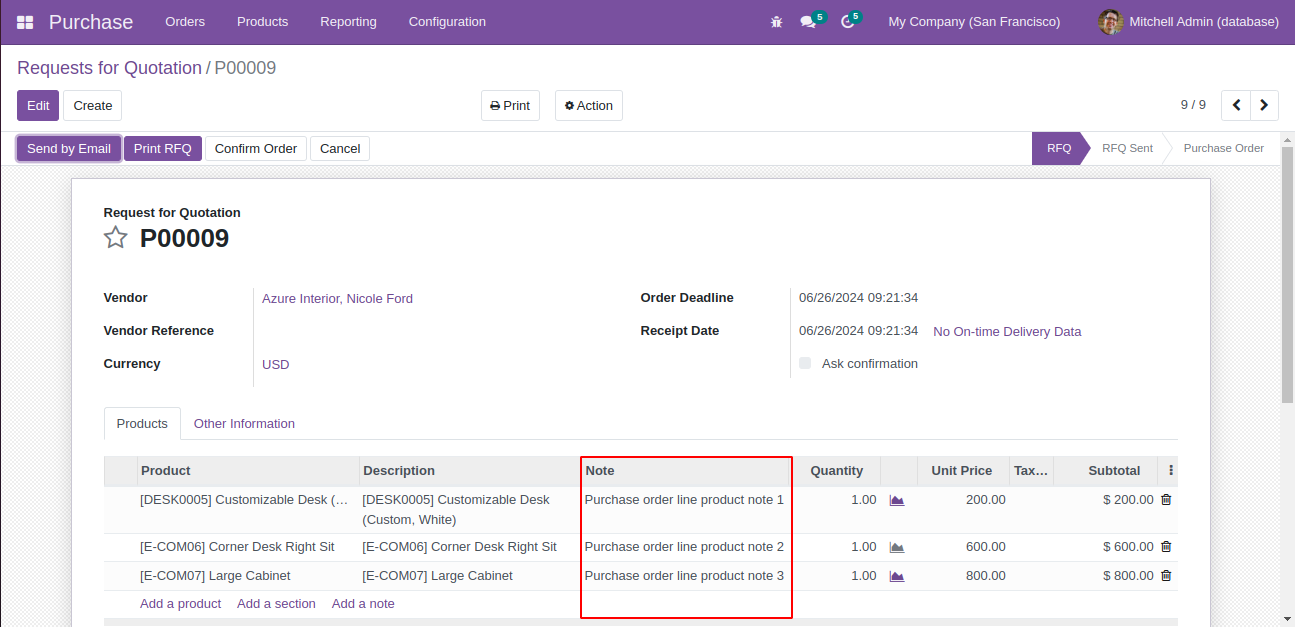Open forecast chart icon for Customizable Desk
1295x627 pixels.
[x=897, y=500]
